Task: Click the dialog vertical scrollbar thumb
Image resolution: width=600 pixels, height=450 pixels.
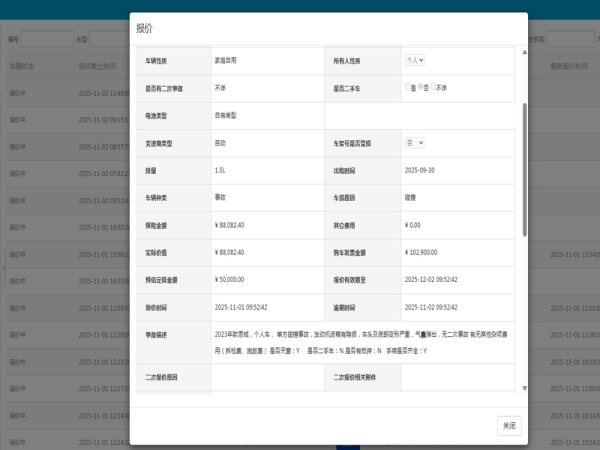Action: [523, 170]
